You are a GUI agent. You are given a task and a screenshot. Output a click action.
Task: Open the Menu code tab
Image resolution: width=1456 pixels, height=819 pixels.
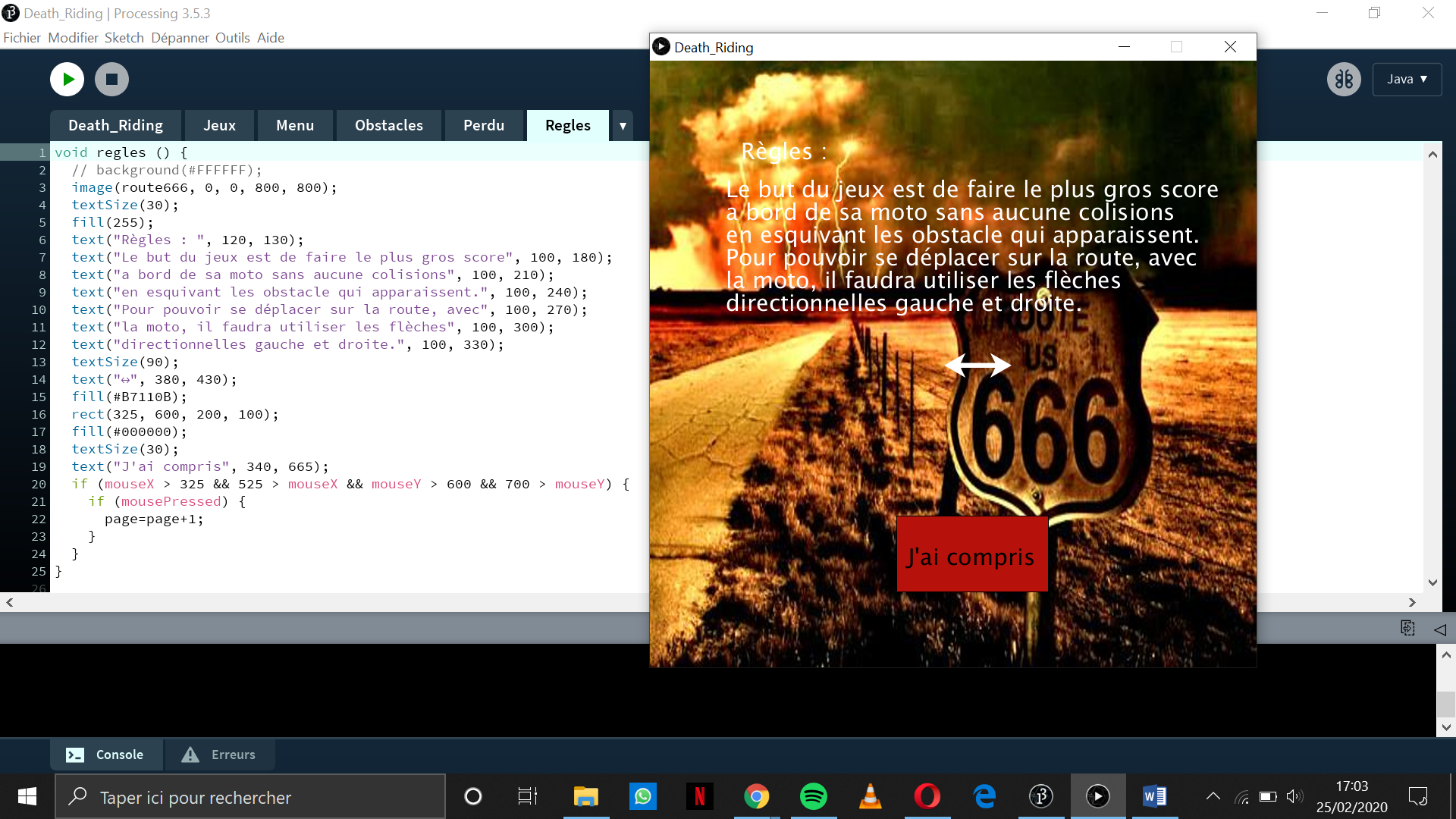294,126
